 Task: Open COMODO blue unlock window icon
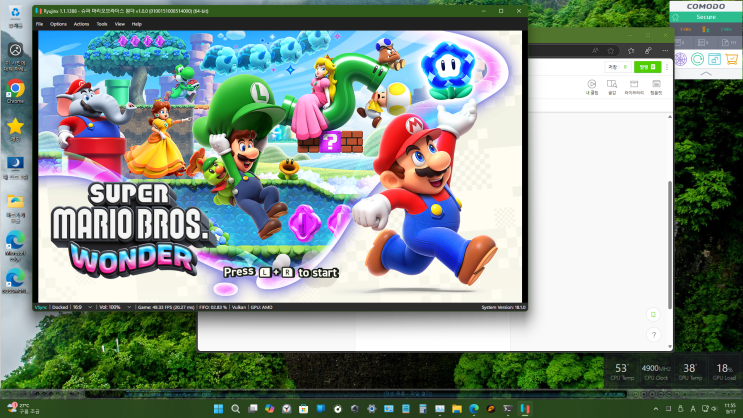click(x=715, y=59)
